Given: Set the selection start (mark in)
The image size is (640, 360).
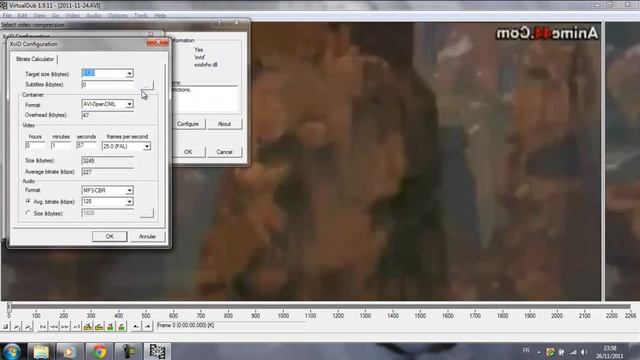Looking at the screenshot, I should tap(136, 326).
